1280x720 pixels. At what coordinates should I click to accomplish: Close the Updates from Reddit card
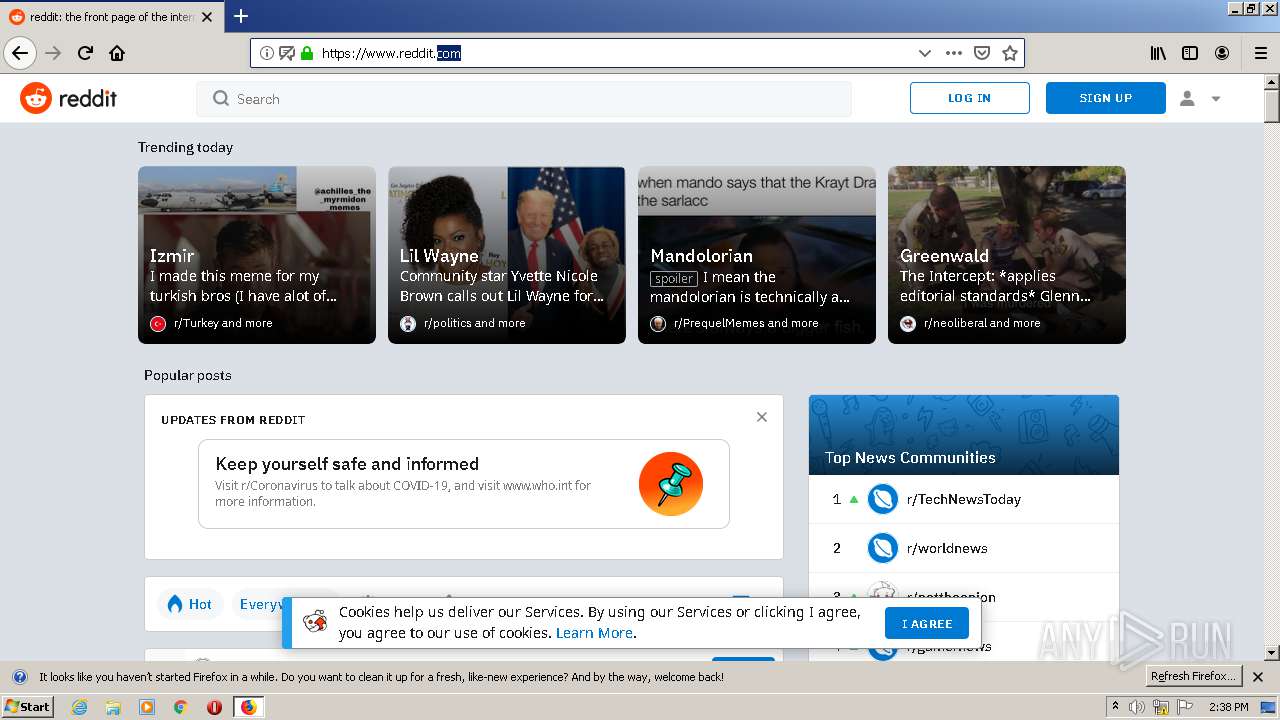[762, 417]
